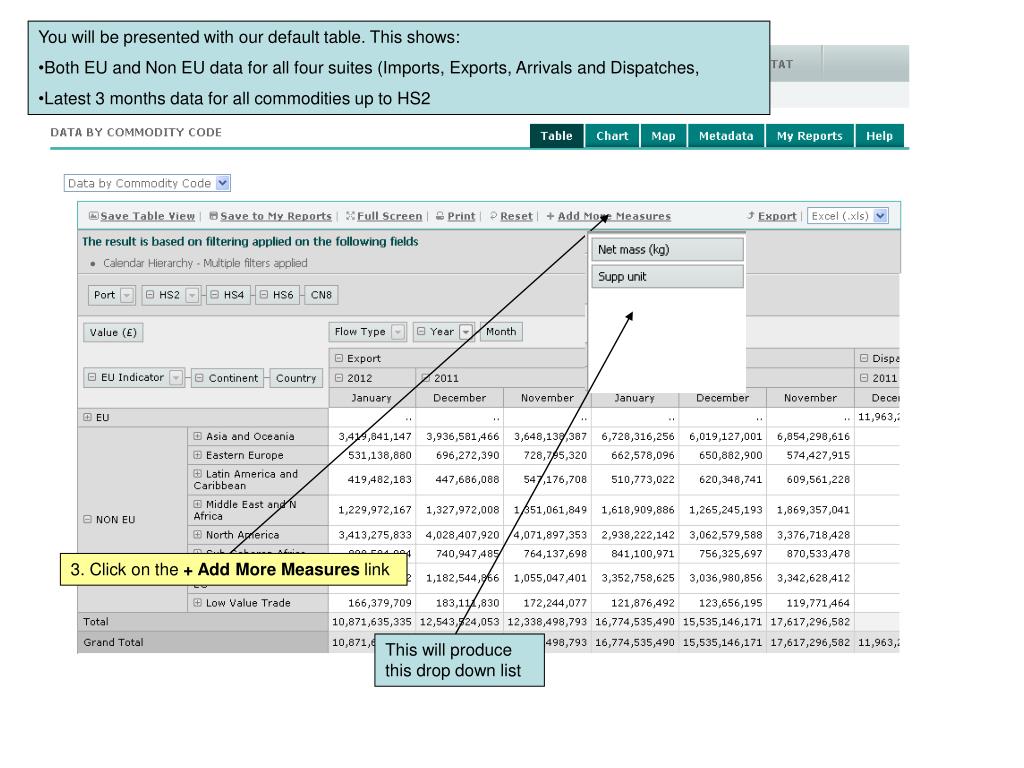Open table in Full Screen

point(389,216)
